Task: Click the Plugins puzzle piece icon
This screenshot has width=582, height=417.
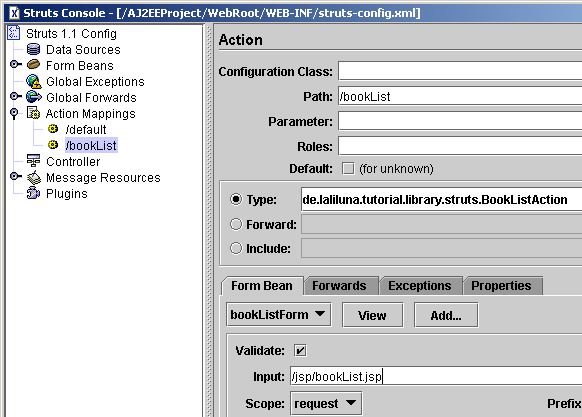Action: point(33,193)
